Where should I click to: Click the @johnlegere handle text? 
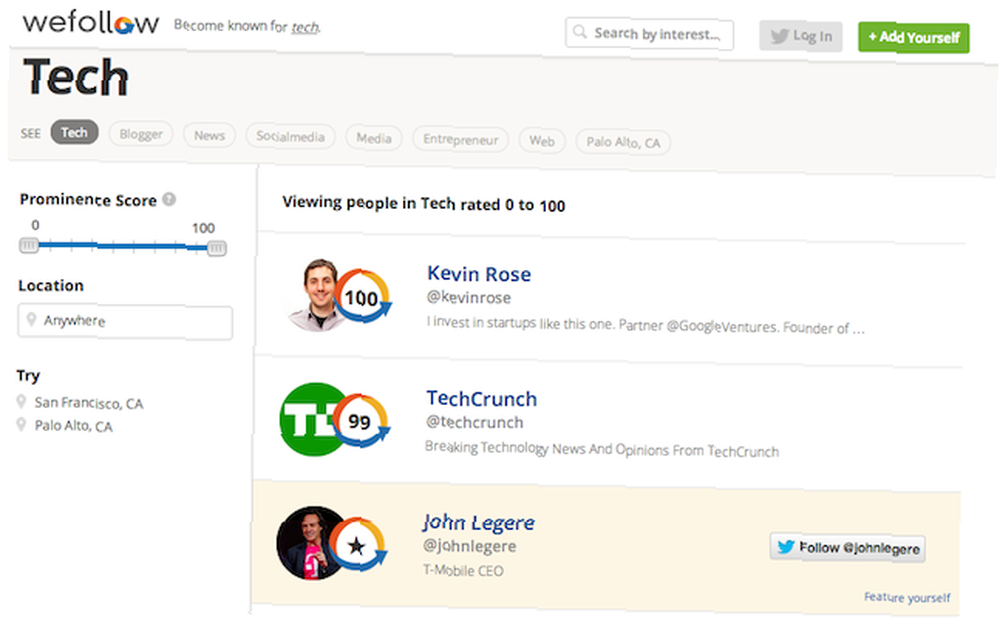469,546
